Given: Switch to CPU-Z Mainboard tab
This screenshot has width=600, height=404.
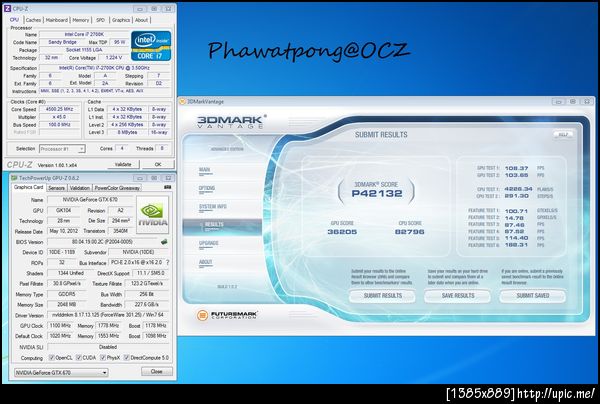Looking at the screenshot, I should point(57,20).
